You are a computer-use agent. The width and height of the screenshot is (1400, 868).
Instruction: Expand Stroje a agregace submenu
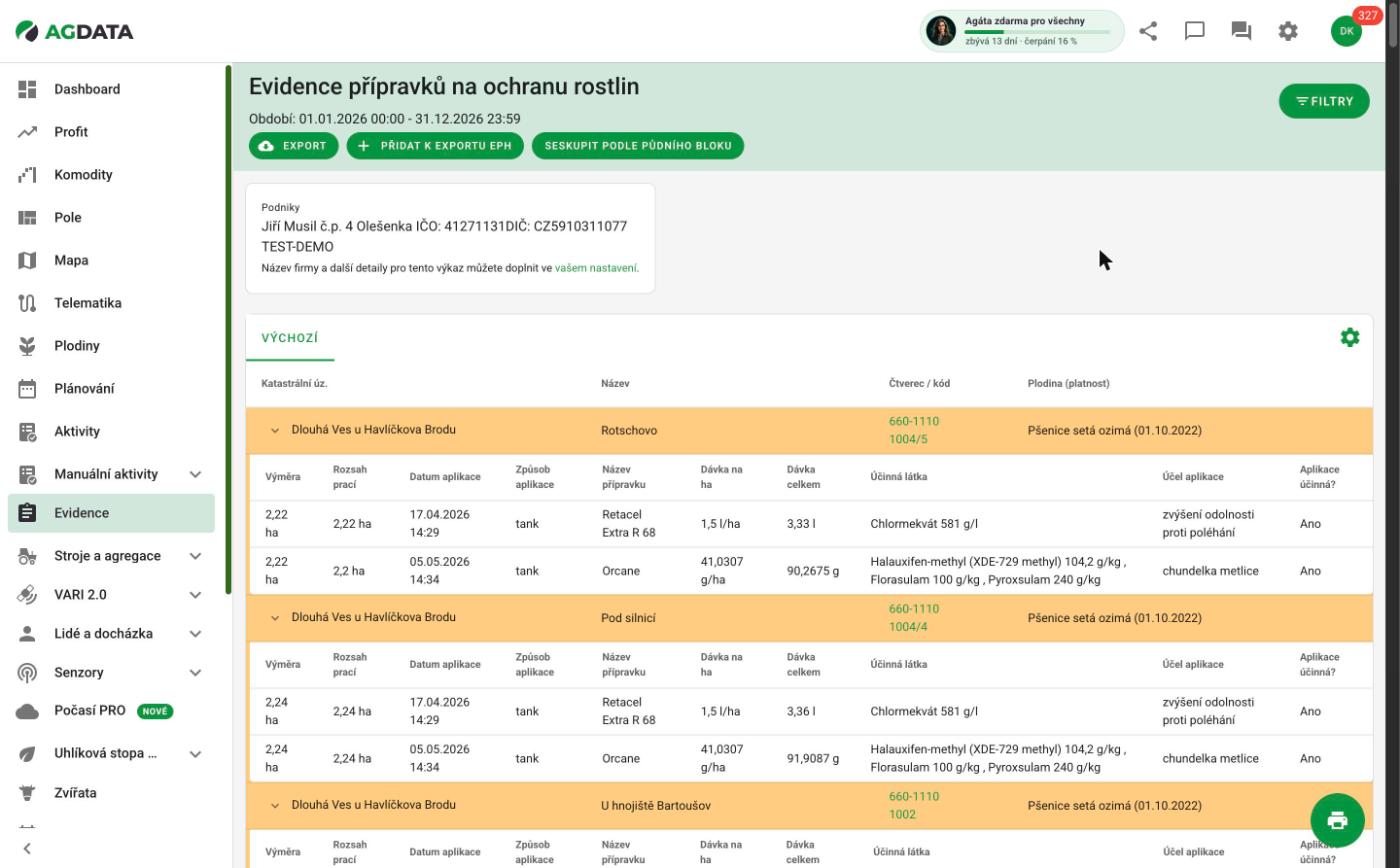coord(195,556)
